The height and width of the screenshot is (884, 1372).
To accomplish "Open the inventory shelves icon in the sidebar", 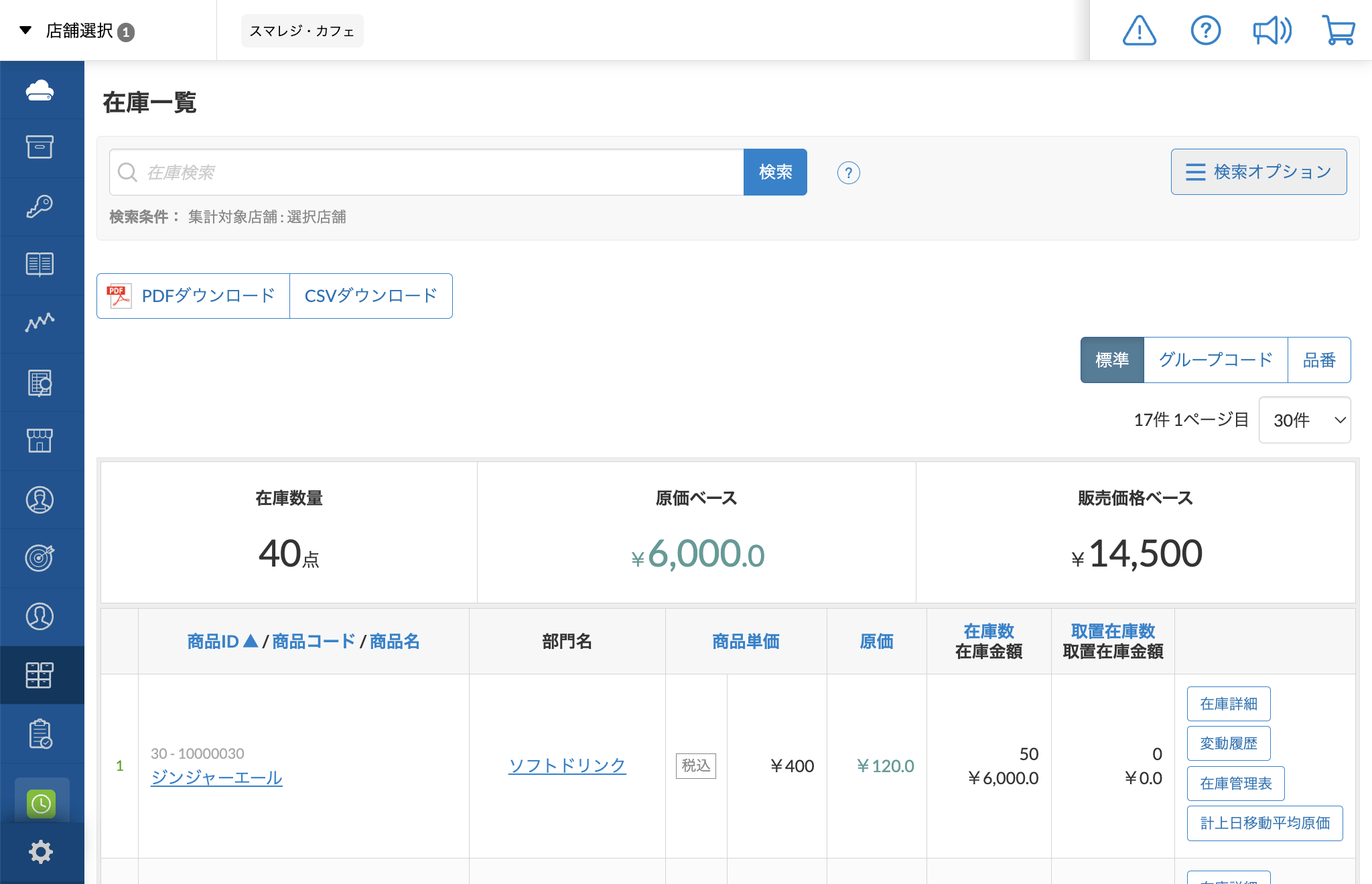I will 40,675.
